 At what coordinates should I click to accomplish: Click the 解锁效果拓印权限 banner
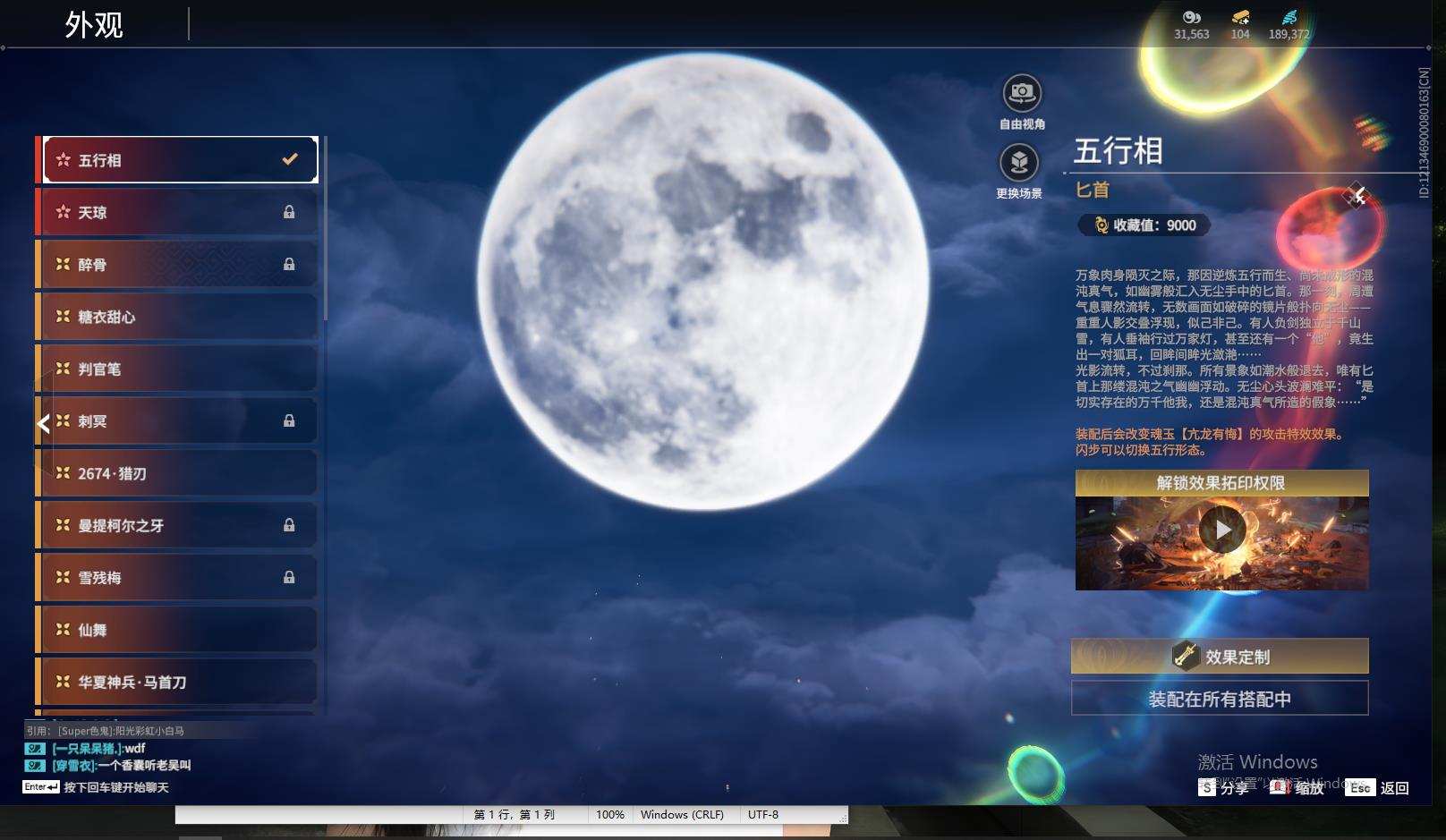(1221, 483)
